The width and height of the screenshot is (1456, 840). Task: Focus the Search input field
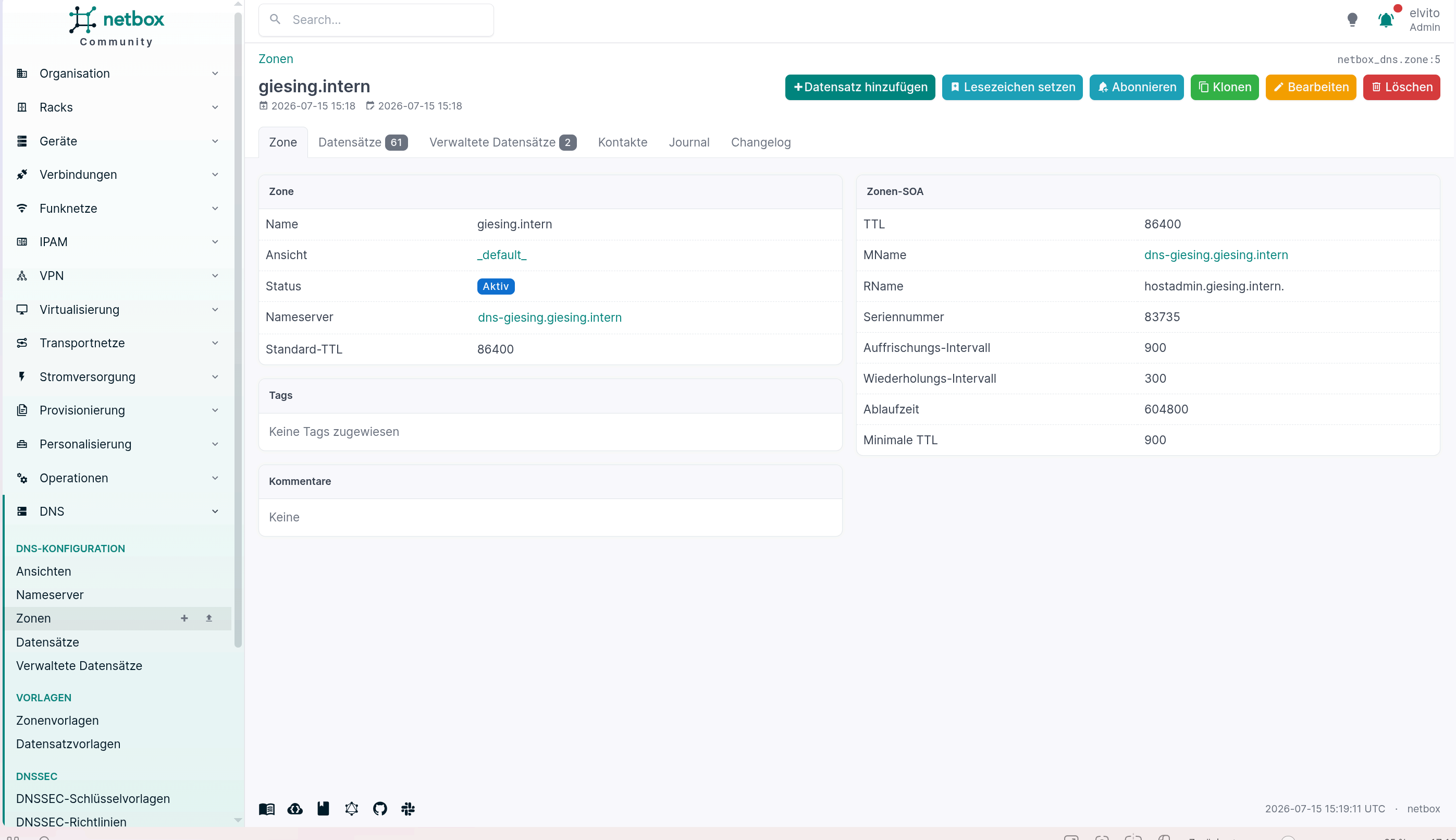[376, 20]
